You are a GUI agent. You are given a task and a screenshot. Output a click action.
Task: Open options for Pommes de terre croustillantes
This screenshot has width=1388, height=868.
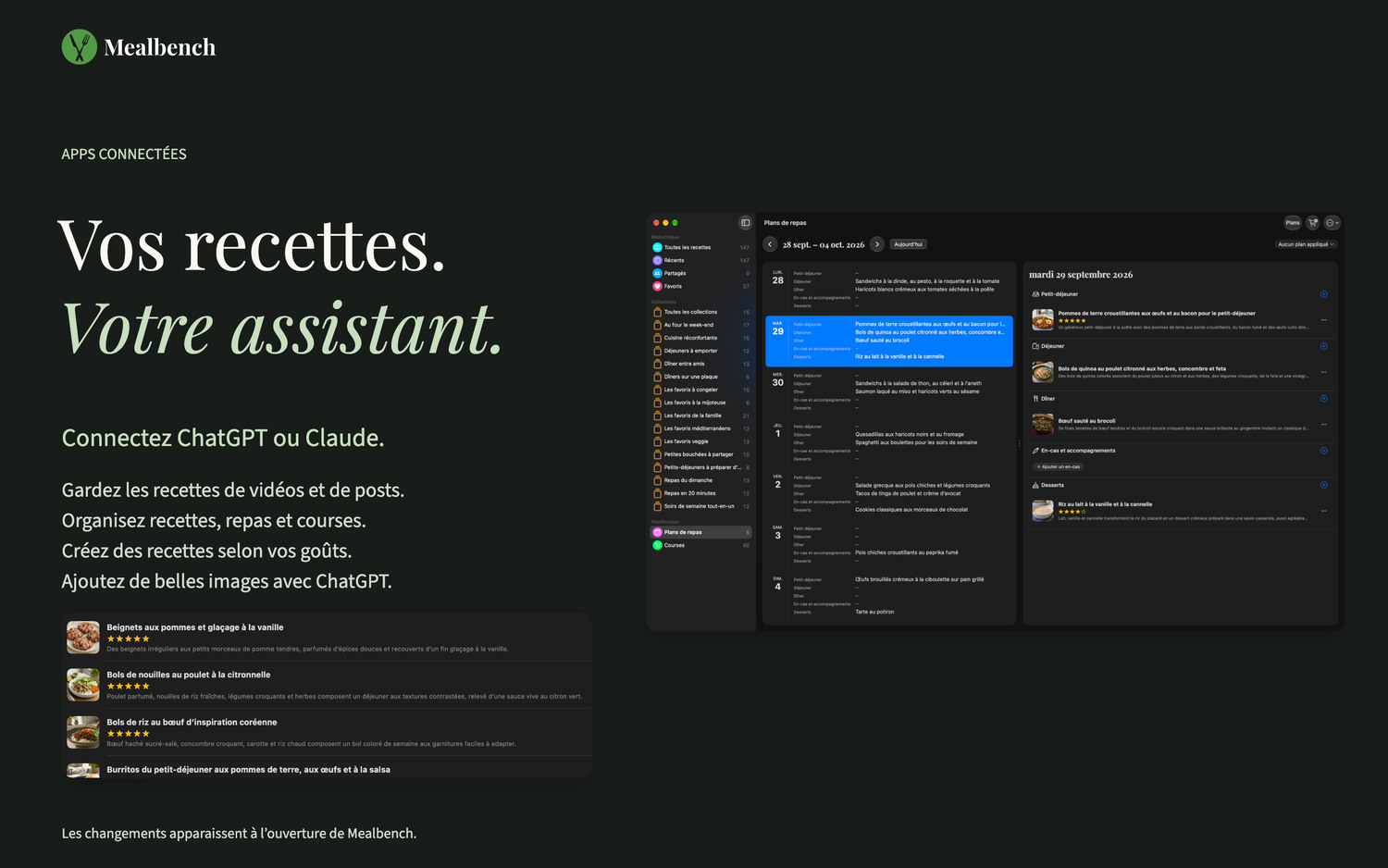(1324, 320)
